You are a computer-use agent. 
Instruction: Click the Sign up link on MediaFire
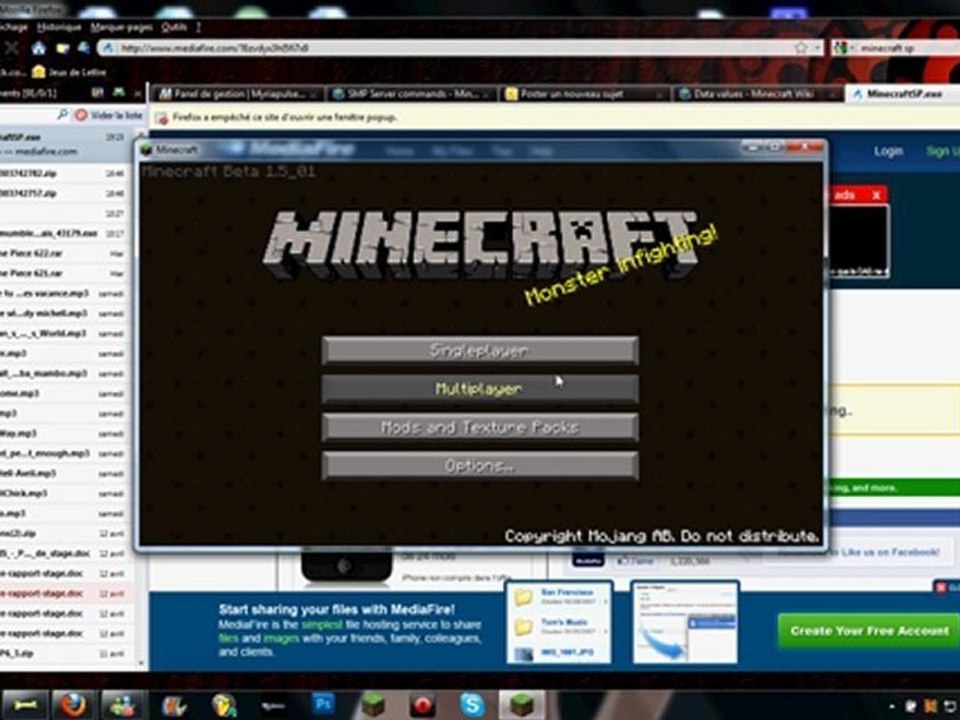(x=942, y=151)
